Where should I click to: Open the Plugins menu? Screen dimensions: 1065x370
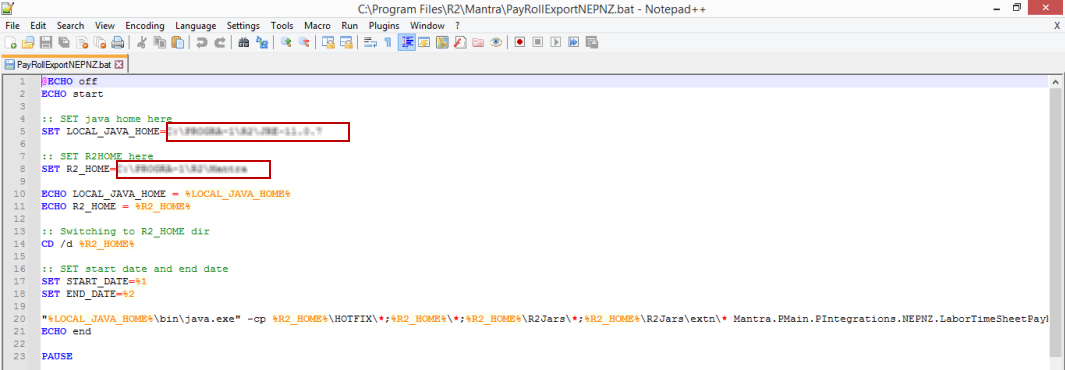(384, 26)
